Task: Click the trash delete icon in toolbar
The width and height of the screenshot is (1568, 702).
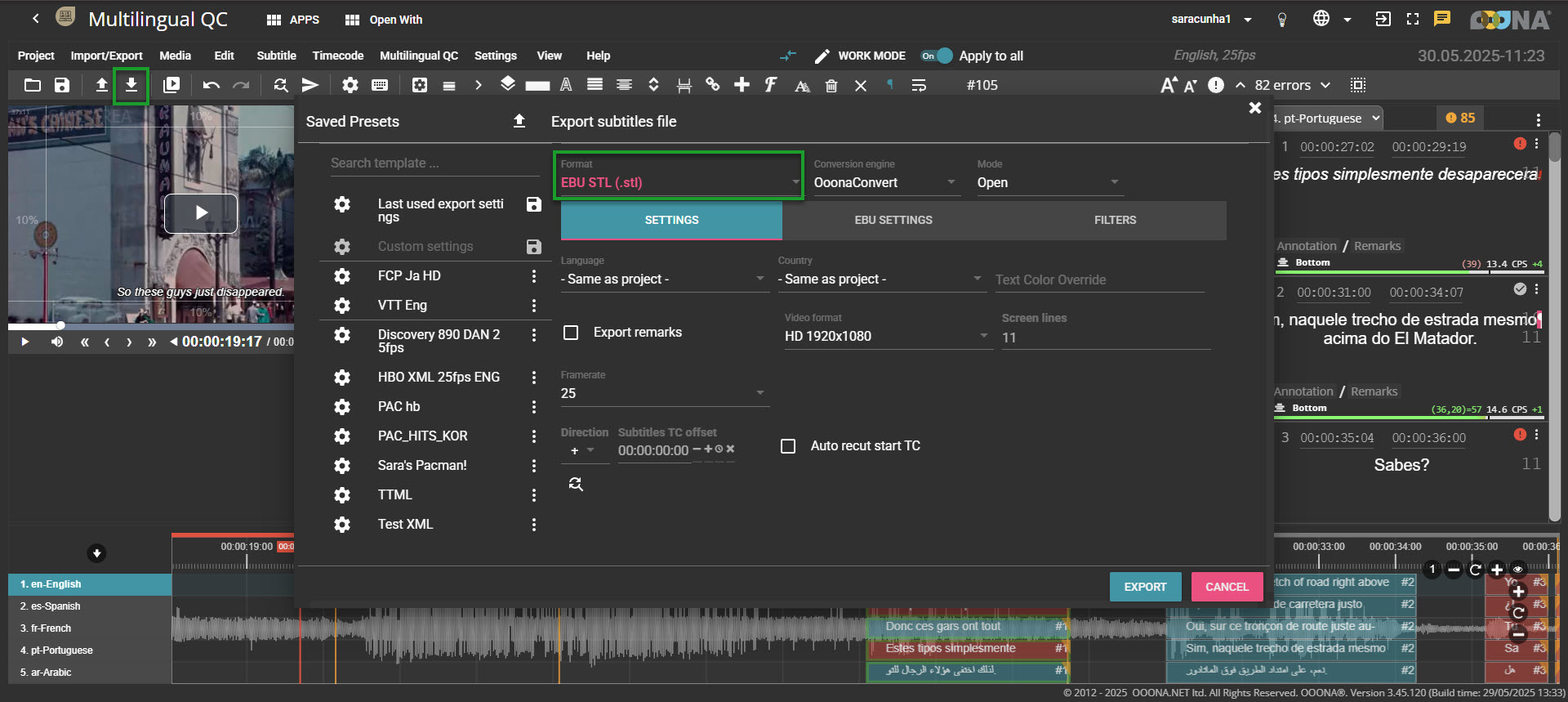Action: tap(831, 86)
